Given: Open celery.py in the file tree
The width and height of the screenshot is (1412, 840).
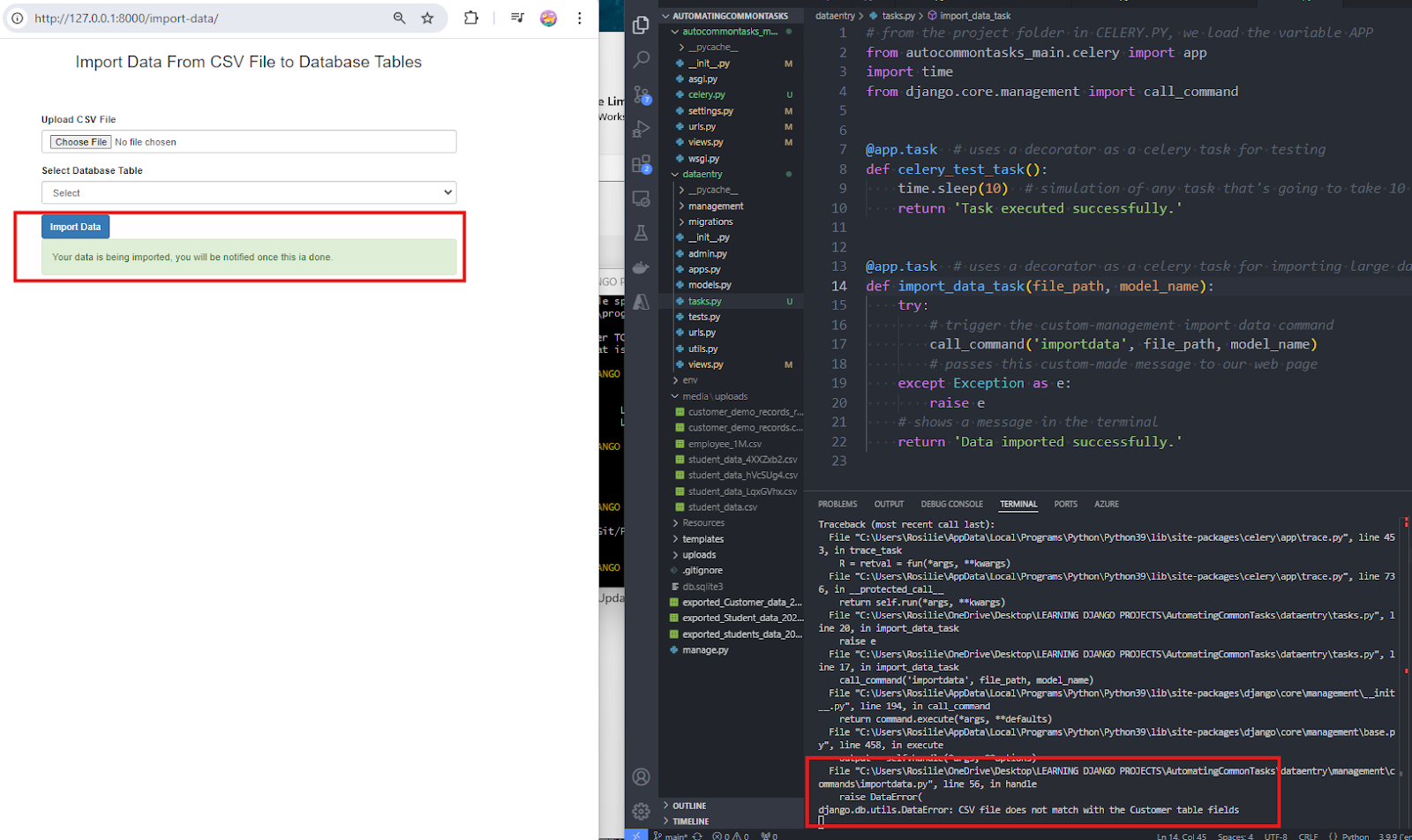Looking at the screenshot, I should coord(706,95).
